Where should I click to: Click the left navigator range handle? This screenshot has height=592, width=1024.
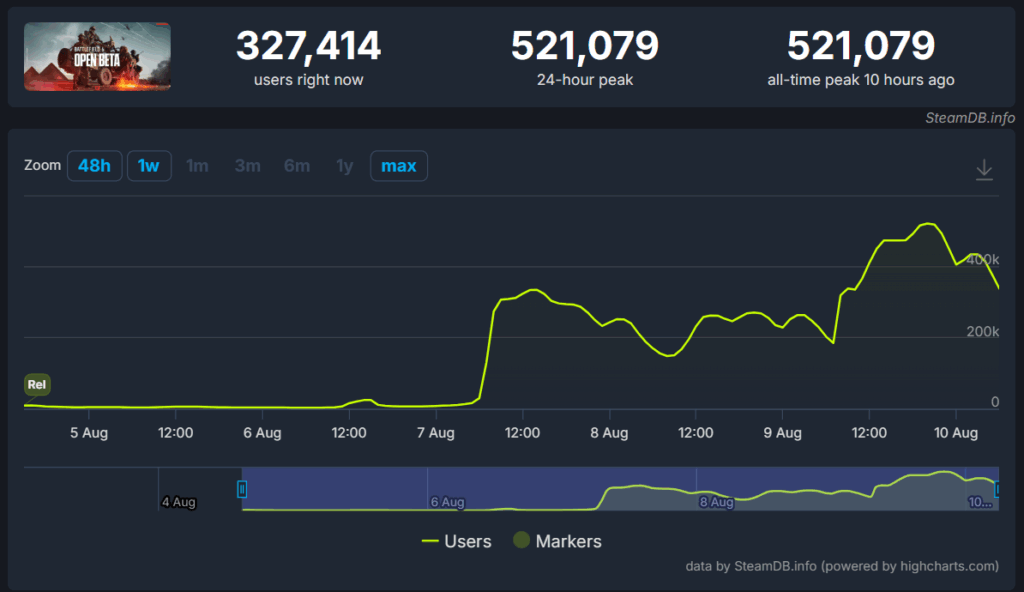tap(241, 489)
